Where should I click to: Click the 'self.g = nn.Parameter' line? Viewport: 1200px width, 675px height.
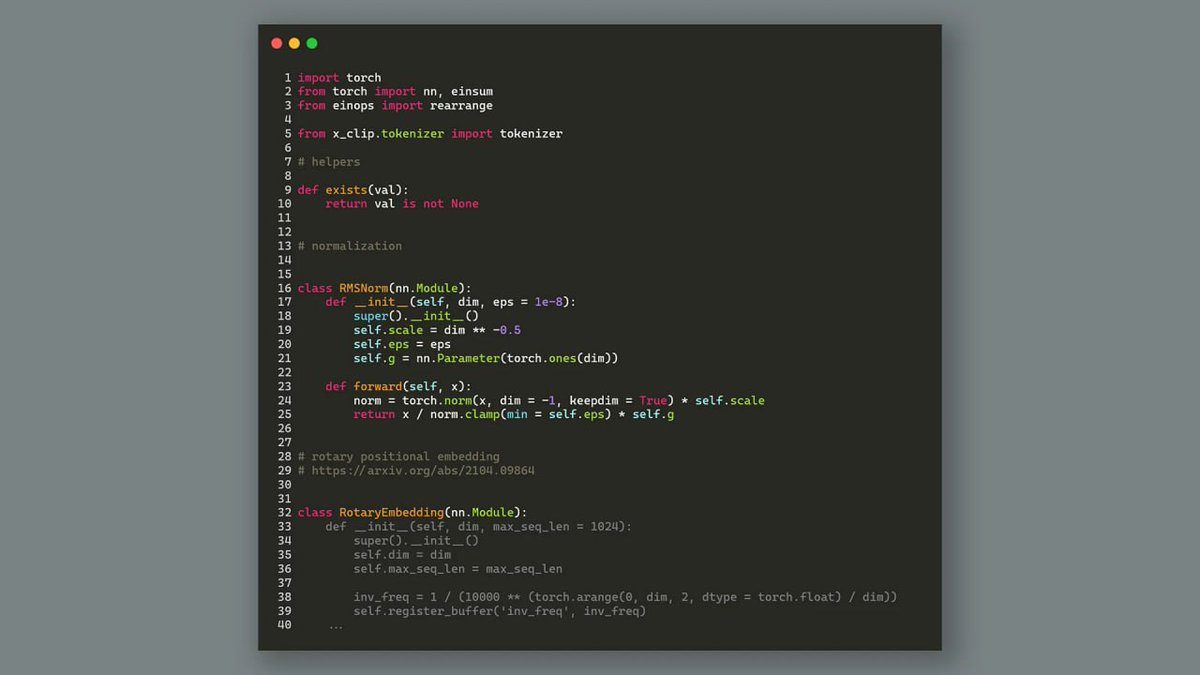tap(486, 358)
